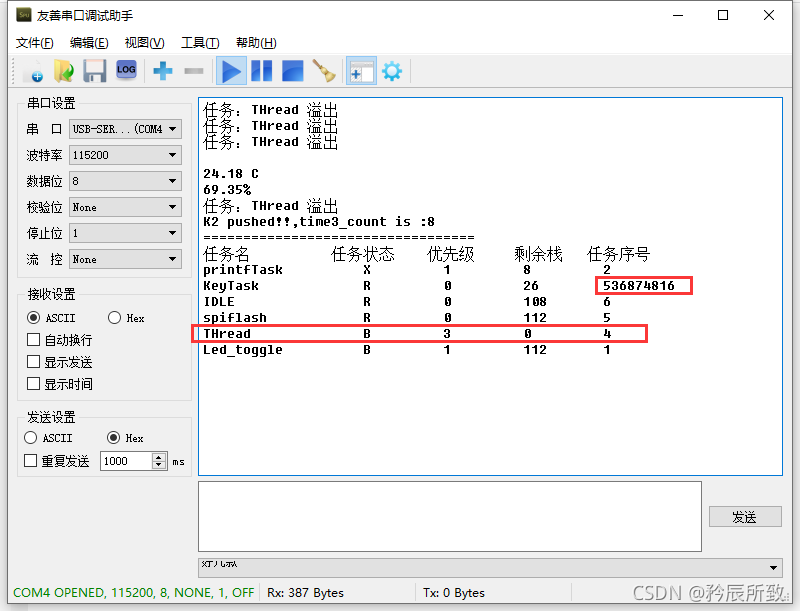Enable 自动换行 checkbox
800x611 pixels.
[x=33, y=340]
